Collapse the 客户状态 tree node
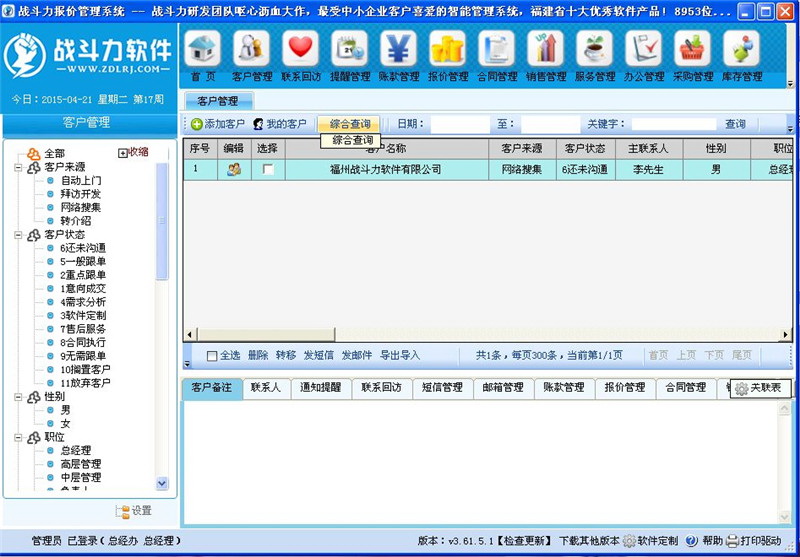 [x=18, y=235]
